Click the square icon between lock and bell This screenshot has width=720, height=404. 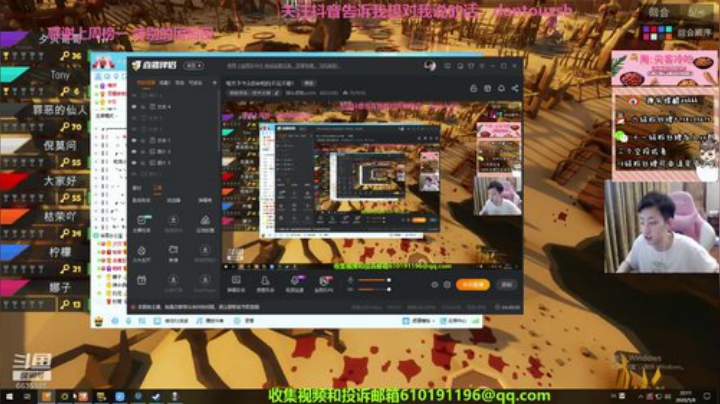(487, 88)
